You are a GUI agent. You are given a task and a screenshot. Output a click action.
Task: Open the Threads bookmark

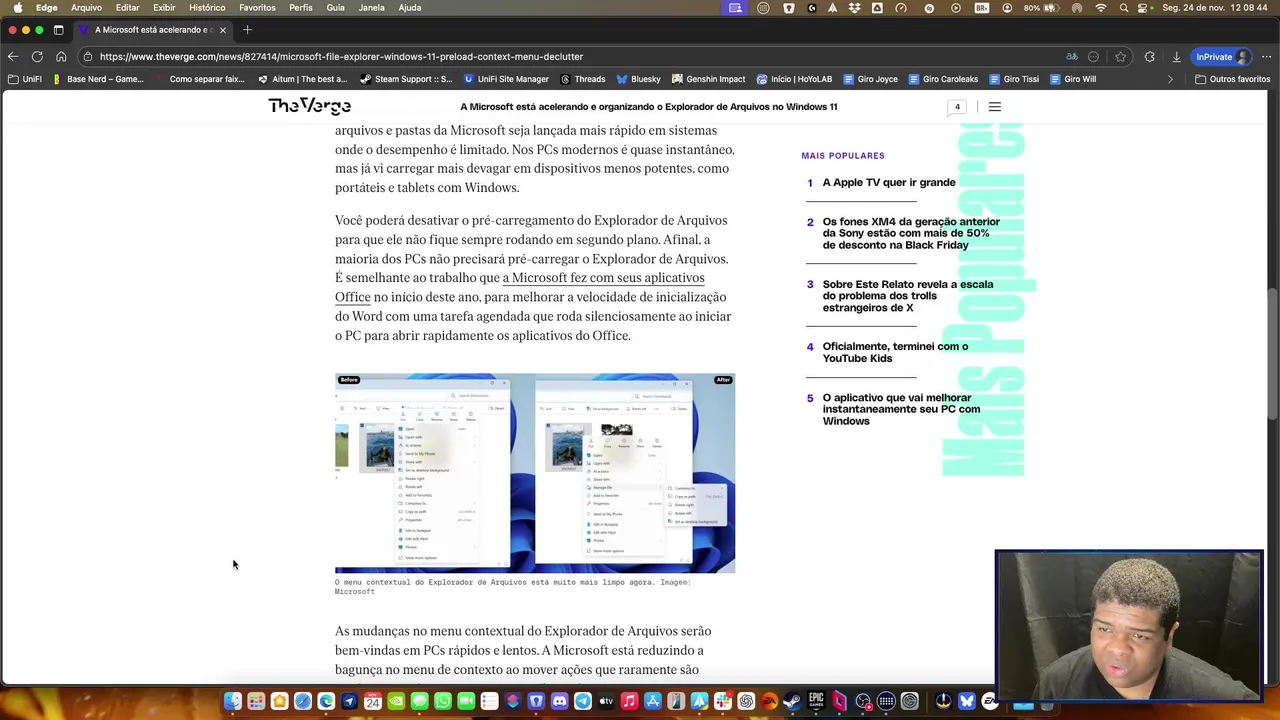point(583,79)
